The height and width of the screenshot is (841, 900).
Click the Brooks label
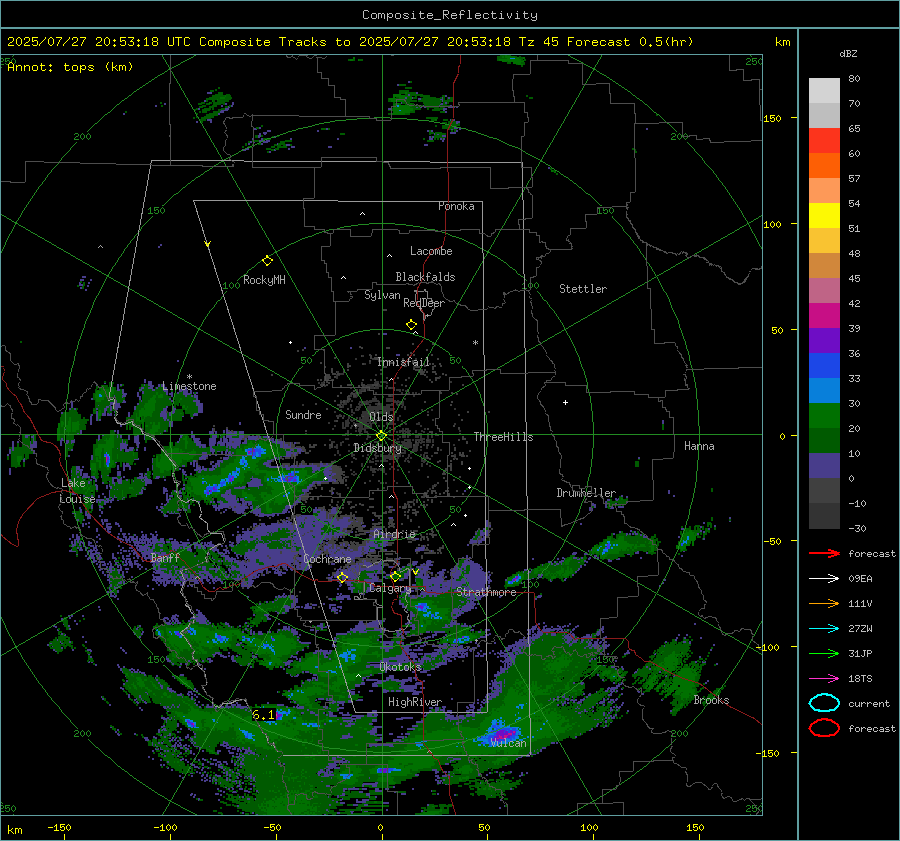click(711, 700)
